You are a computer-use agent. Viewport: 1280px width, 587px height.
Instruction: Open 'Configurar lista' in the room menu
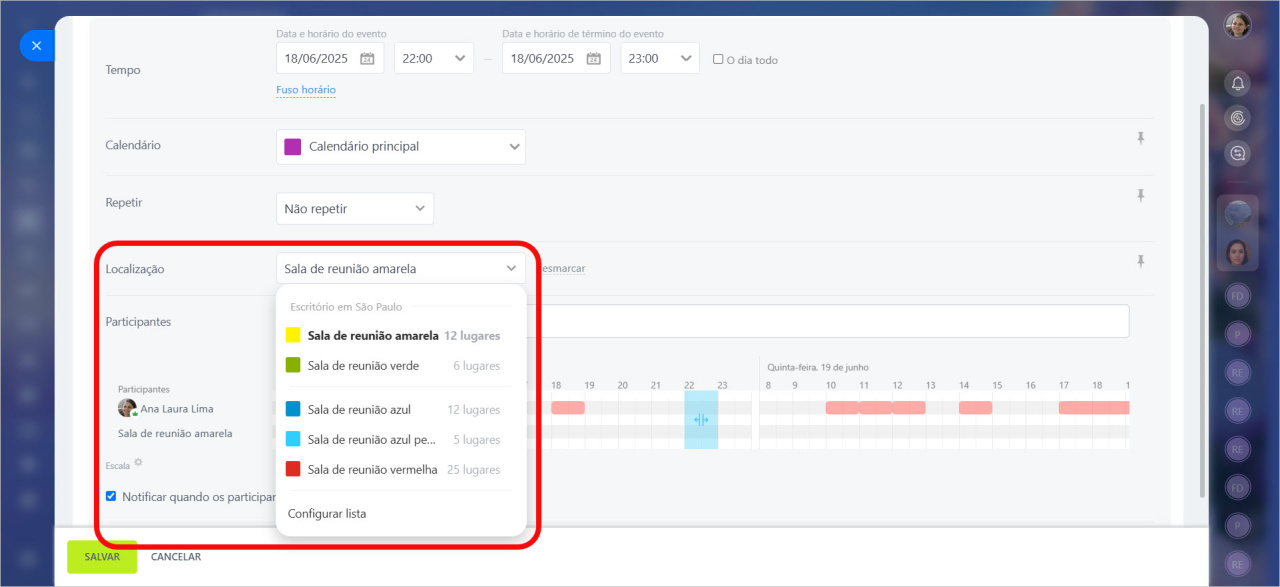point(327,514)
